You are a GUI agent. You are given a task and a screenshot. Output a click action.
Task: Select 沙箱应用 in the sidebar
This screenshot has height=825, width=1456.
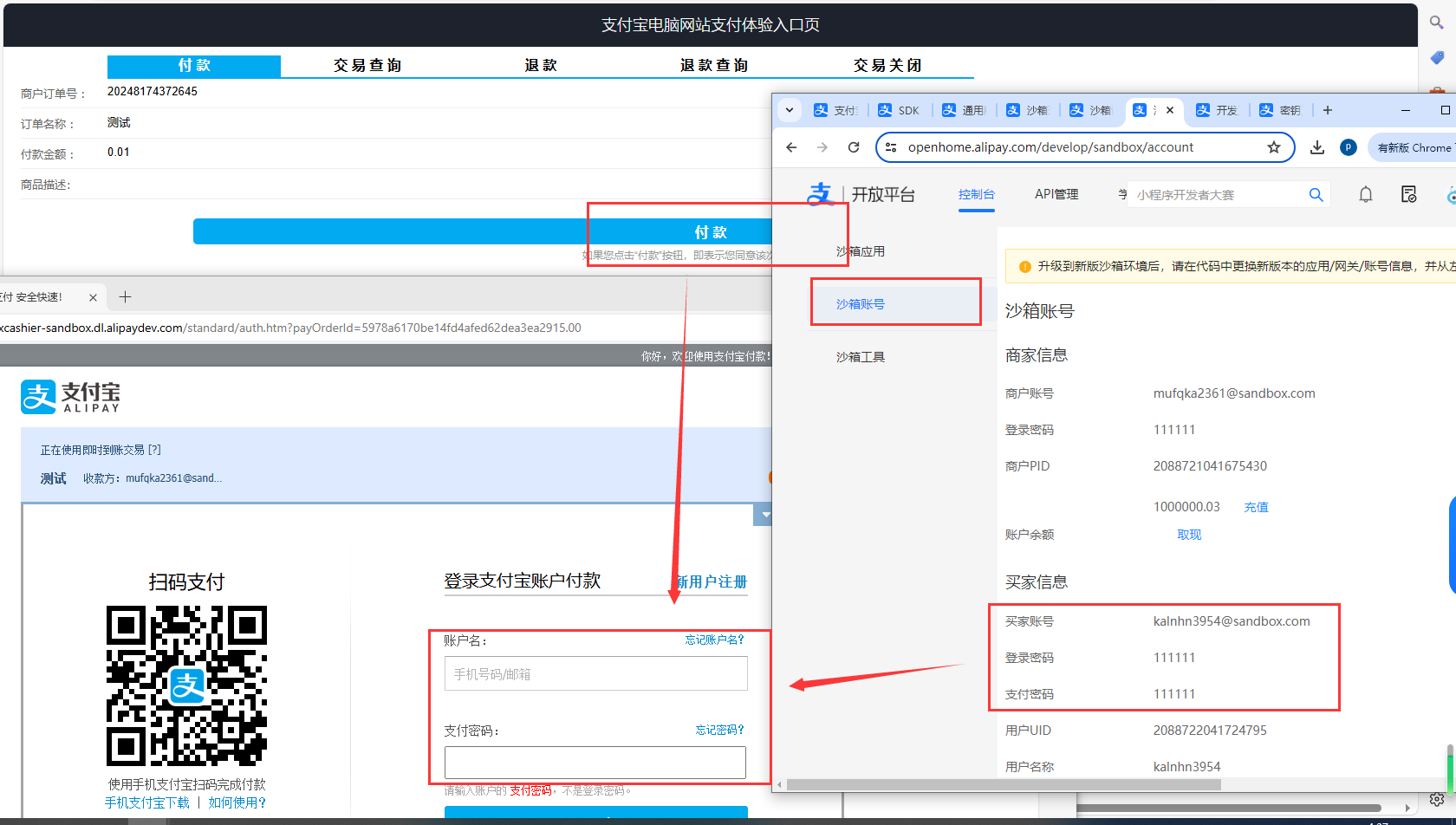click(861, 251)
